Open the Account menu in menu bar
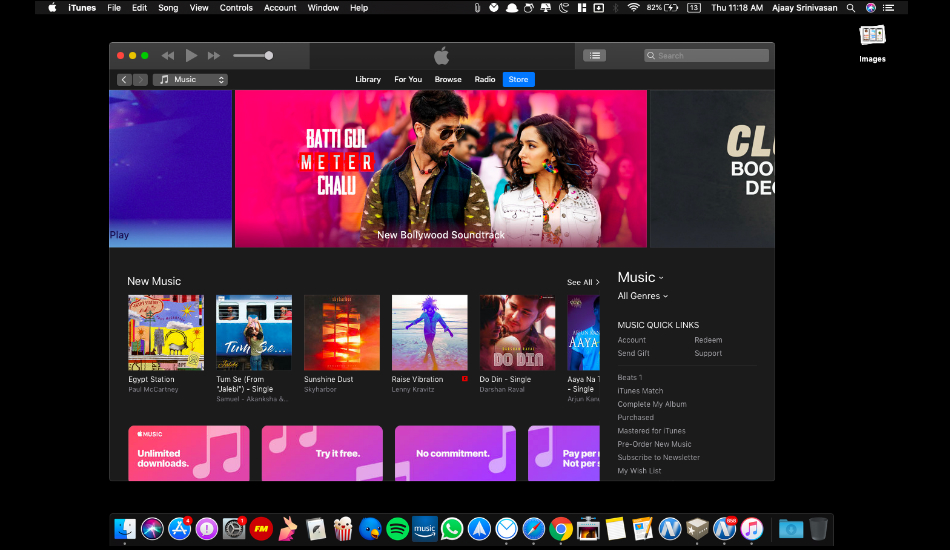Screen dimensions: 950x550 click(x=280, y=8)
